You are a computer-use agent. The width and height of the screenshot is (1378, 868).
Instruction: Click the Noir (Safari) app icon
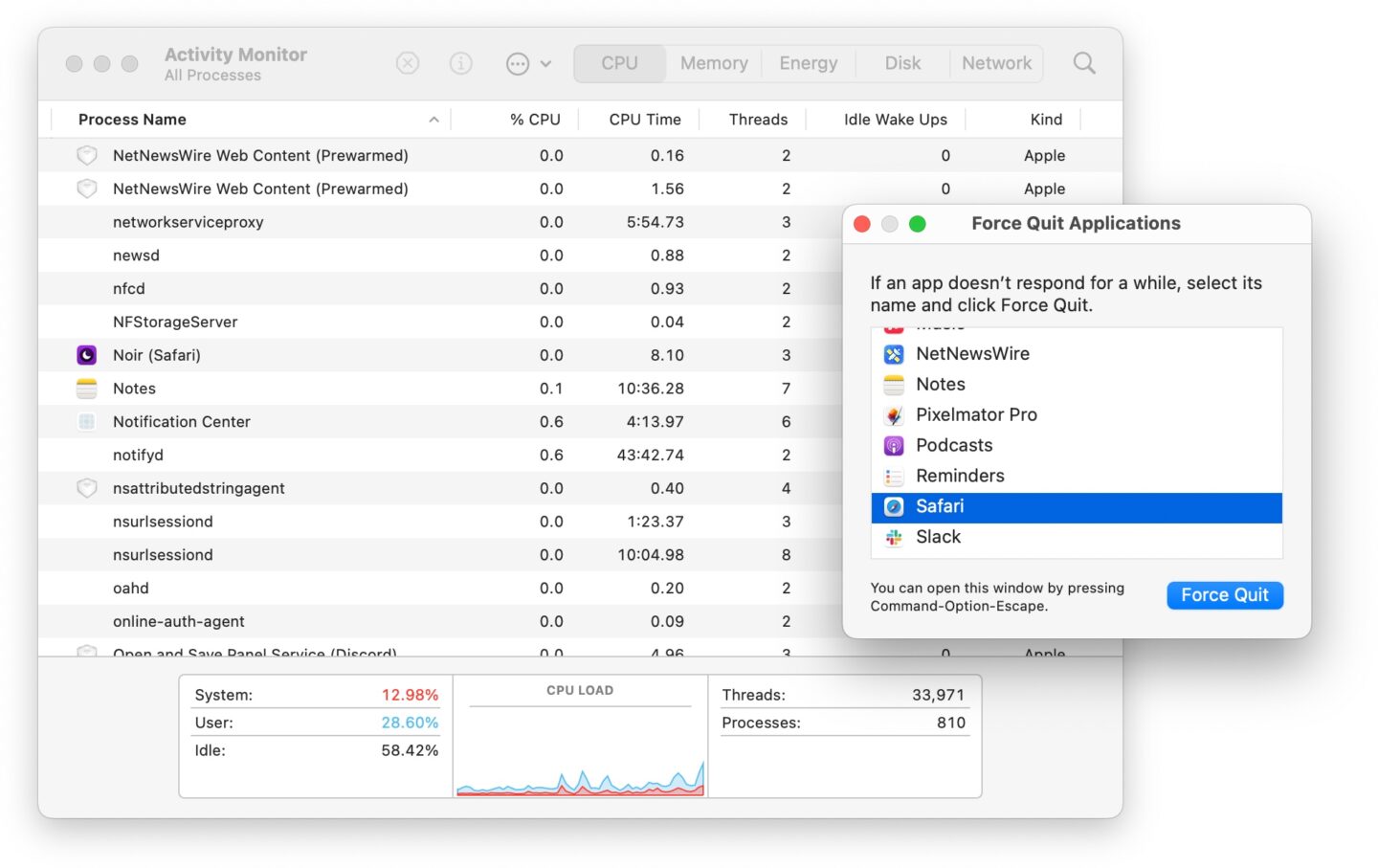(x=86, y=355)
